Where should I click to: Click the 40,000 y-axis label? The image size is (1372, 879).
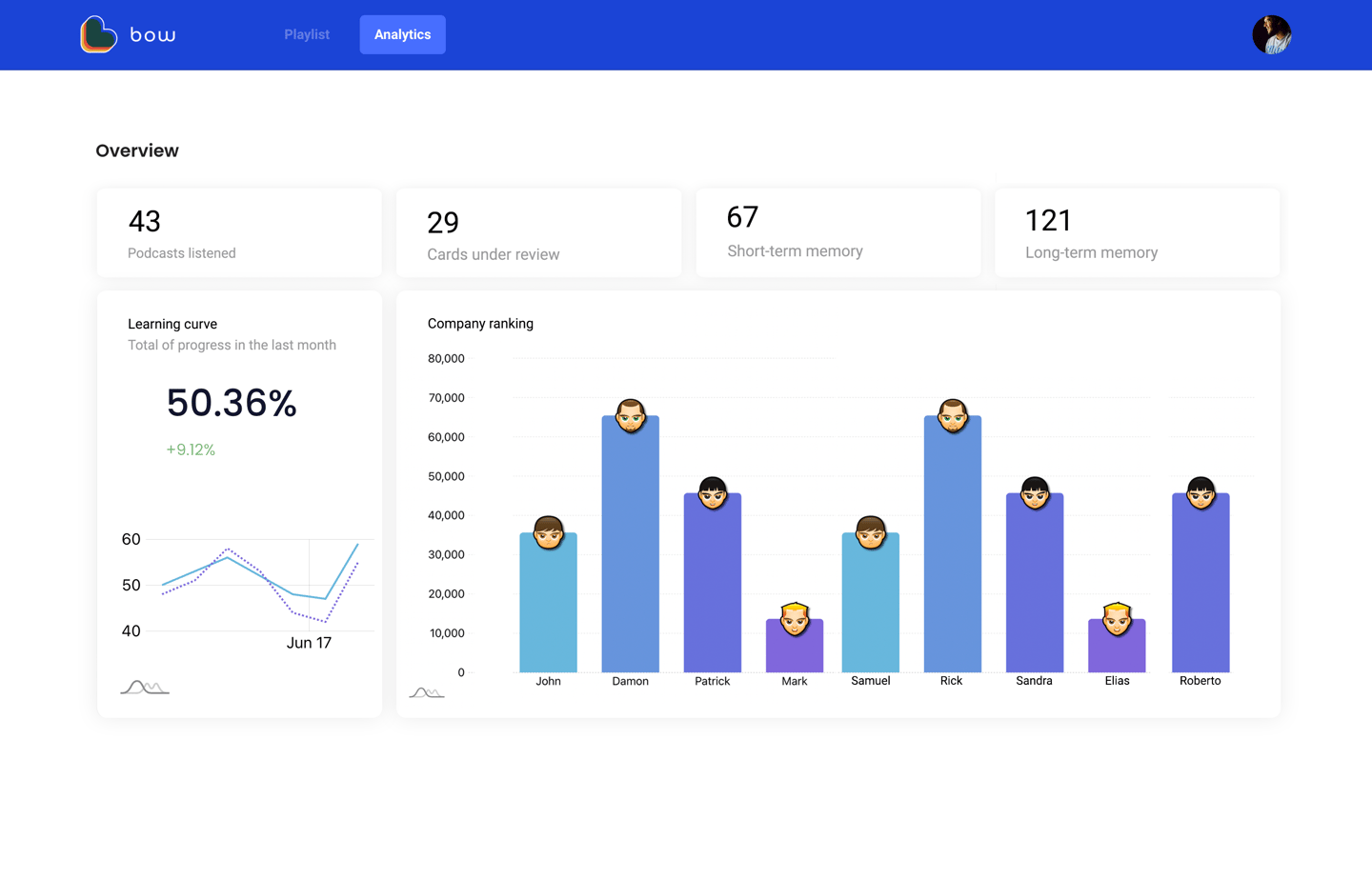(446, 515)
